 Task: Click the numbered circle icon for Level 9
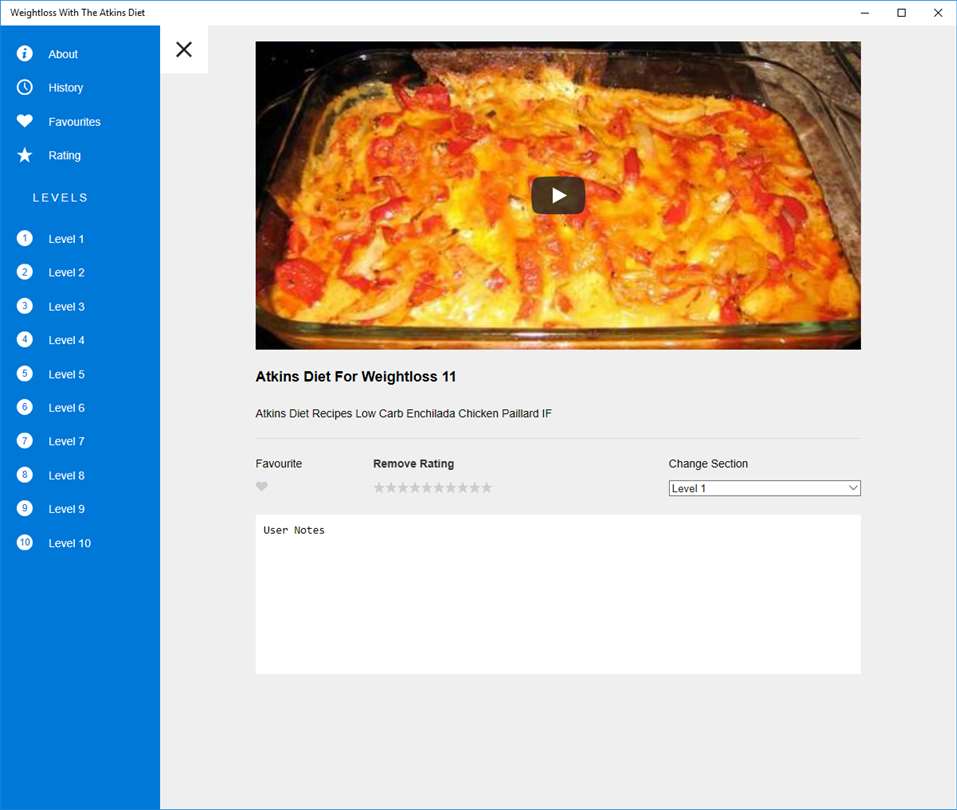(x=24, y=508)
